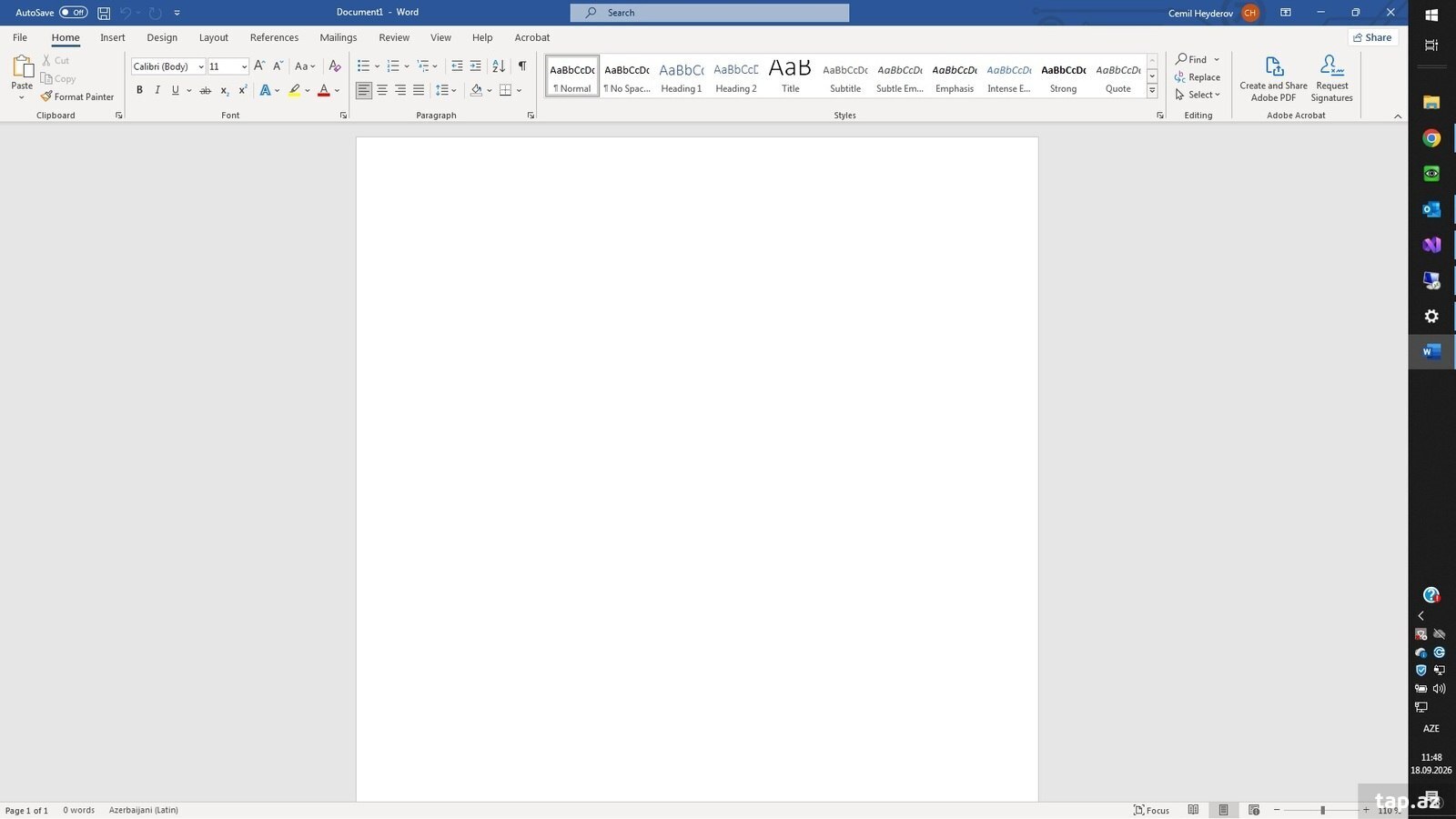
Task: Decrease paragraph indent
Action: tap(457, 66)
